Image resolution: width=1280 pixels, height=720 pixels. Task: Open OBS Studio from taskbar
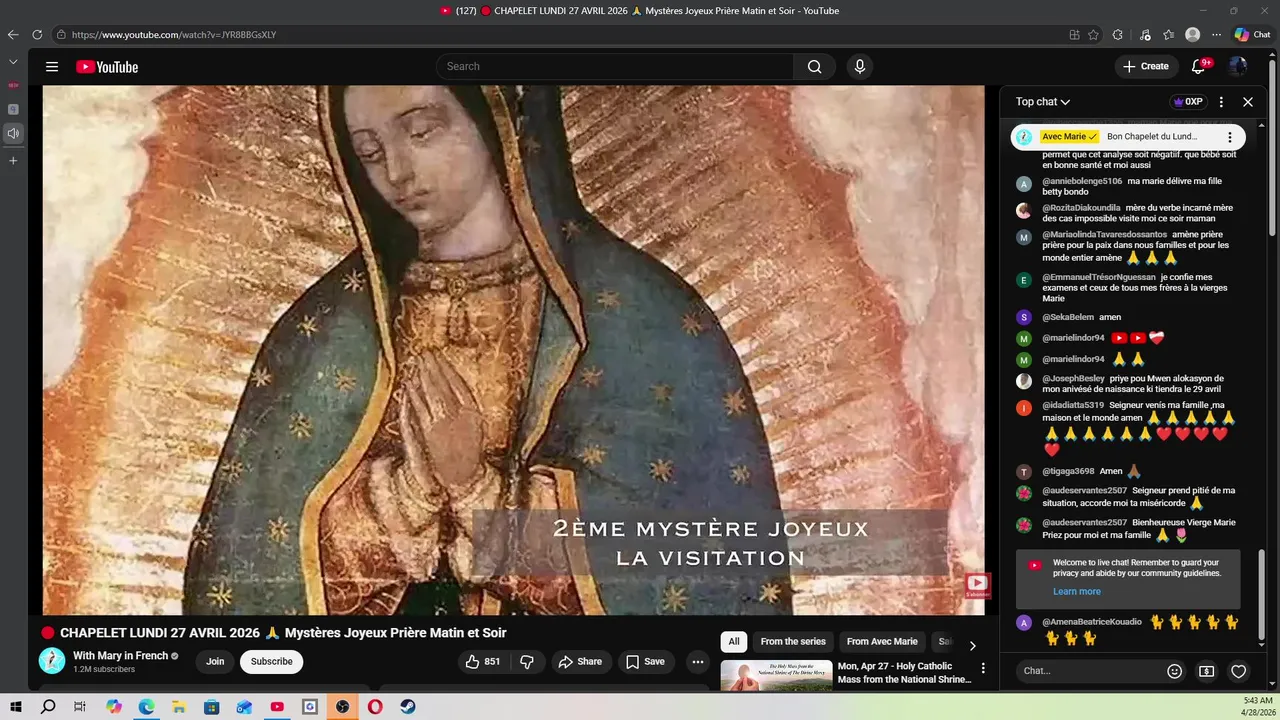[343, 706]
